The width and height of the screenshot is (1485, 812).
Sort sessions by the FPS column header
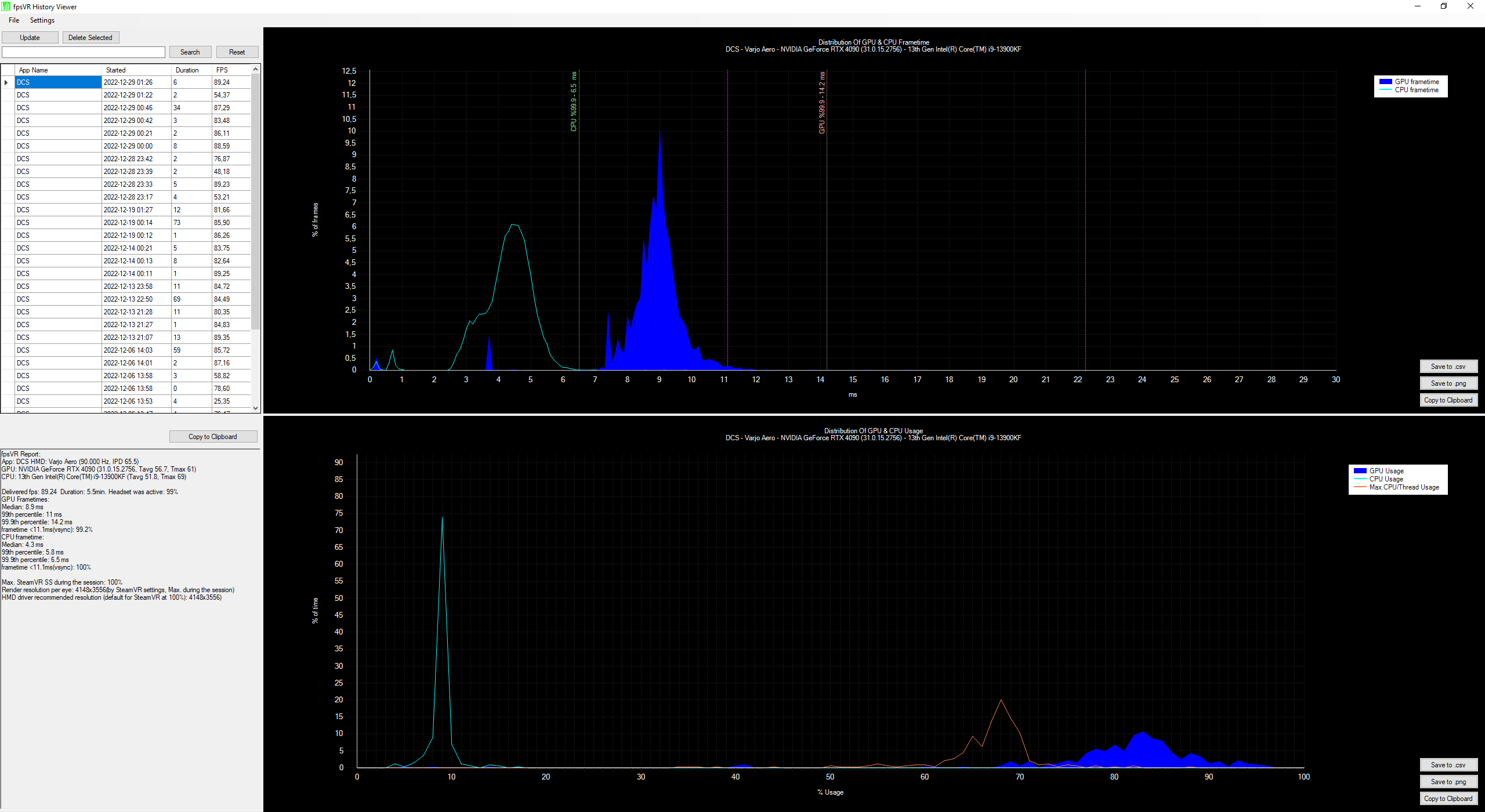pyautogui.click(x=231, y=70)
